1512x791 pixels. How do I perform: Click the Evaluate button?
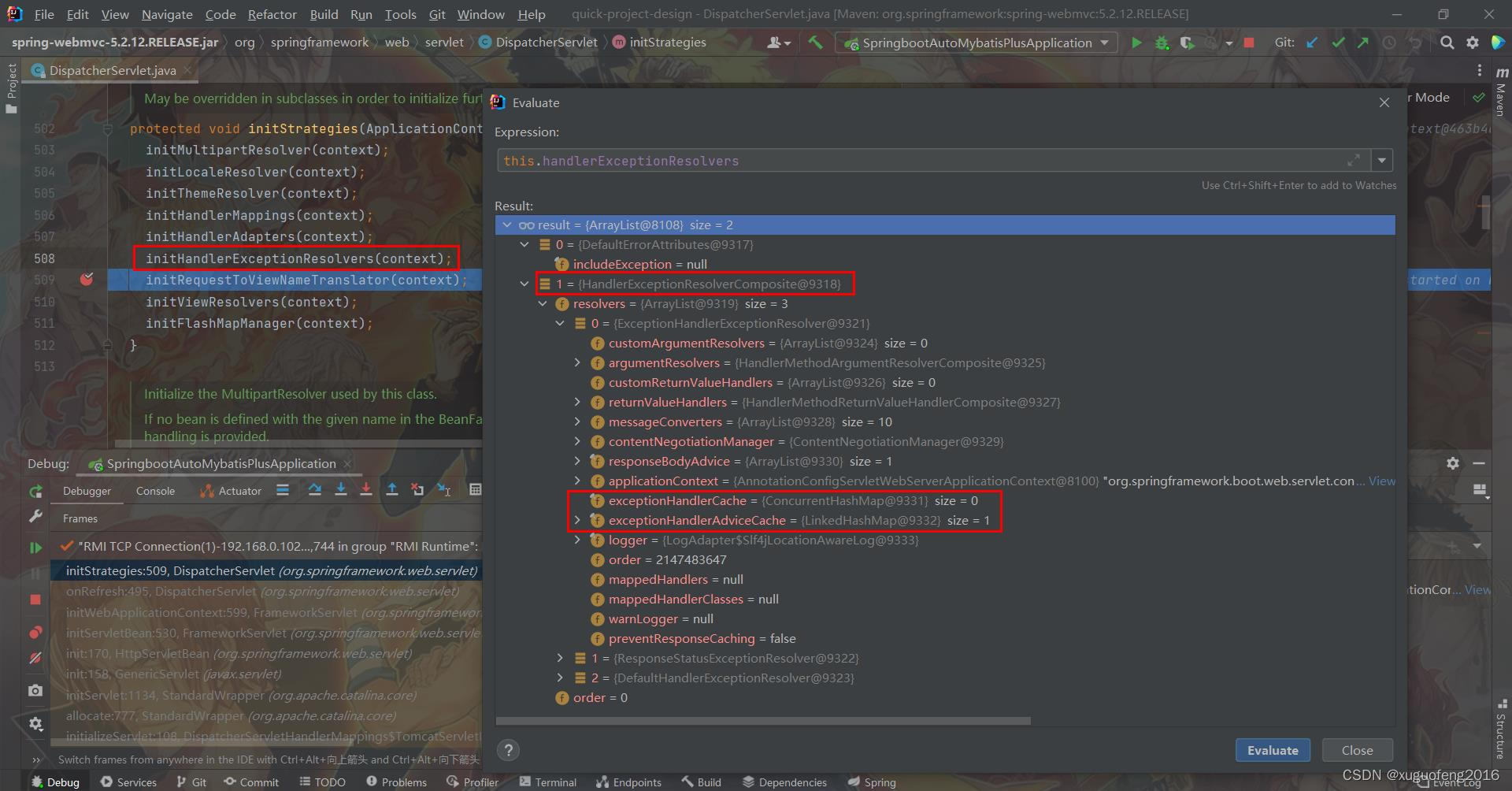(x=1273, y=750)
